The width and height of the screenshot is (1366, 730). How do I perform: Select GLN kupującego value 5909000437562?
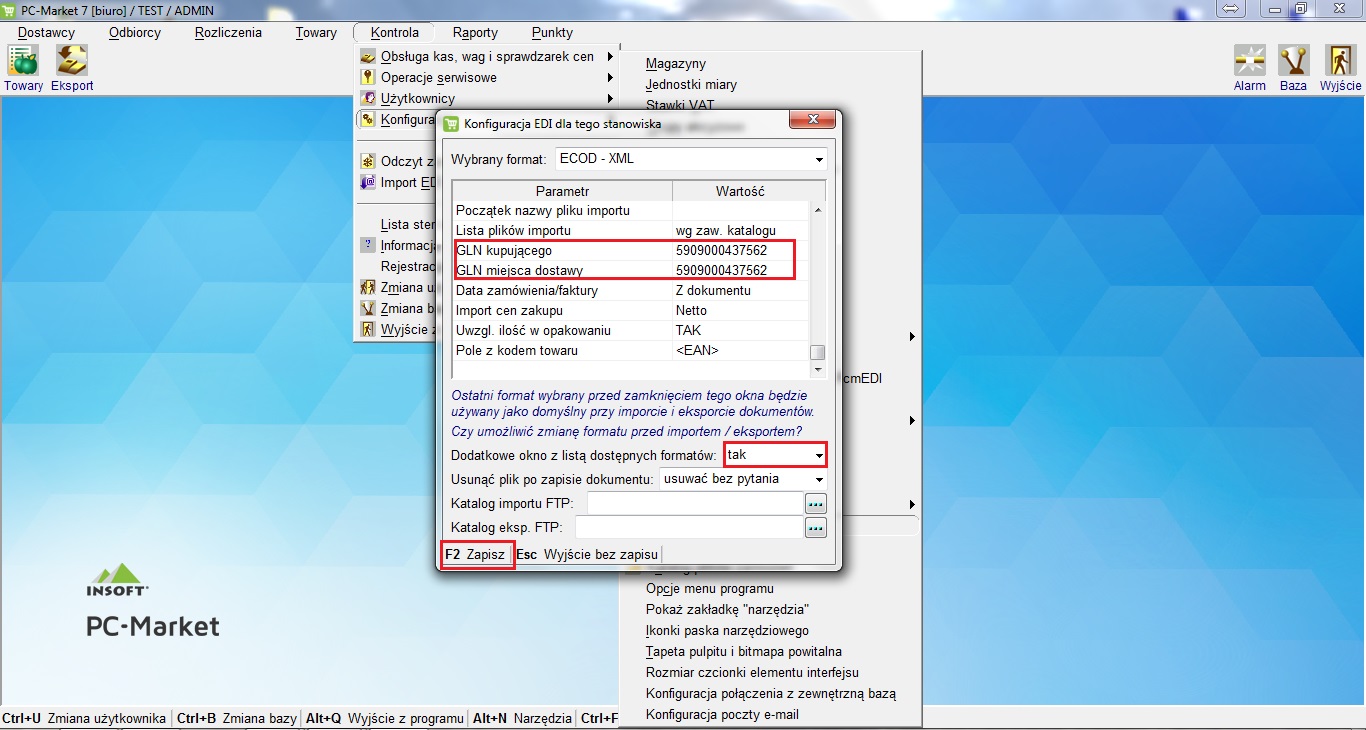coord(740,251)
